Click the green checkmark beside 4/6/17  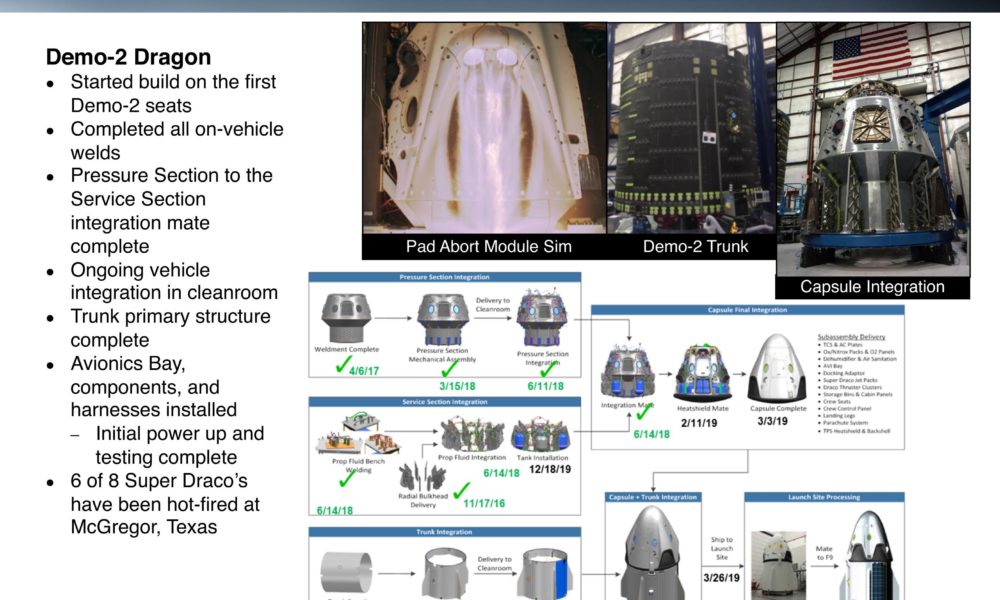(343, 364)
